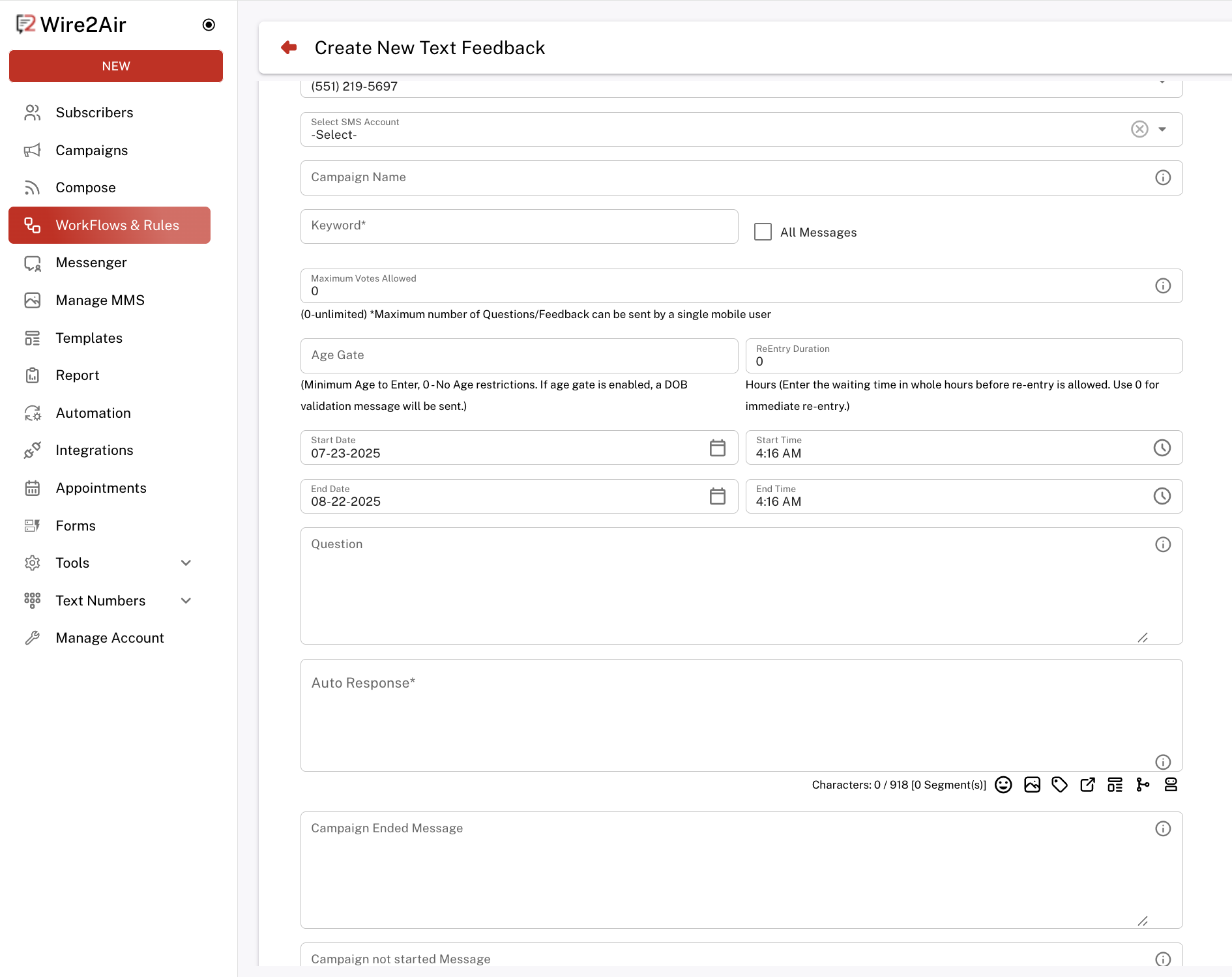Click the template icon below Auto Response
1232x977 pixels.
click(x=1115, y=785)
